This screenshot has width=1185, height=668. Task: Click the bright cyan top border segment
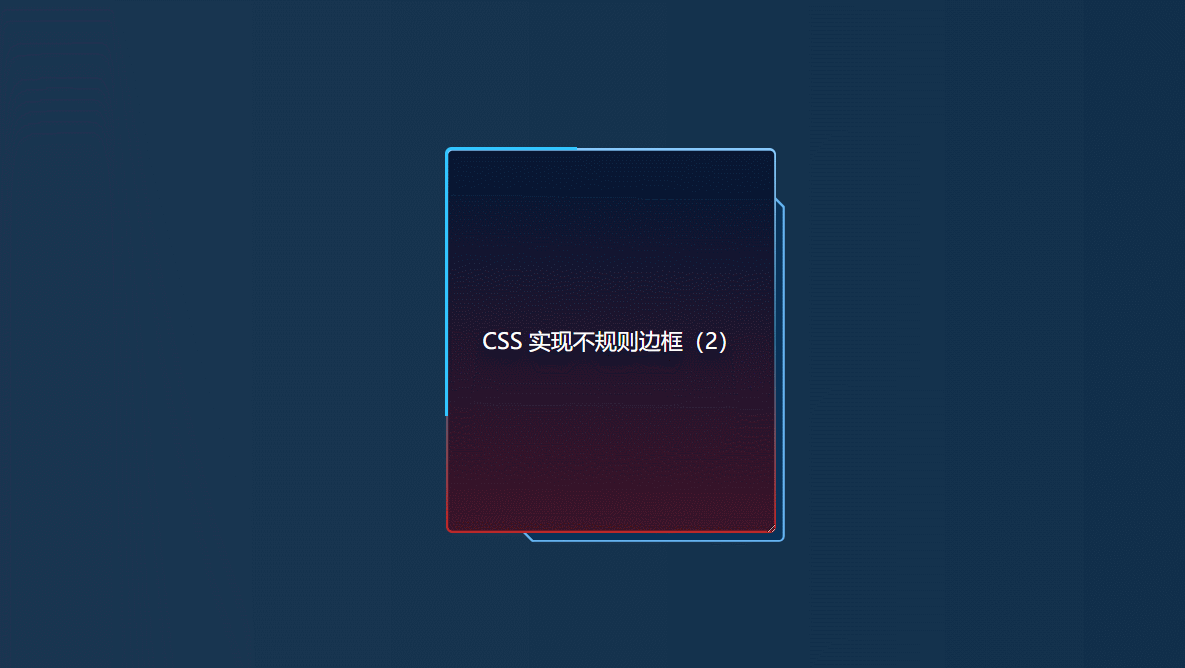tap(514, 150)
